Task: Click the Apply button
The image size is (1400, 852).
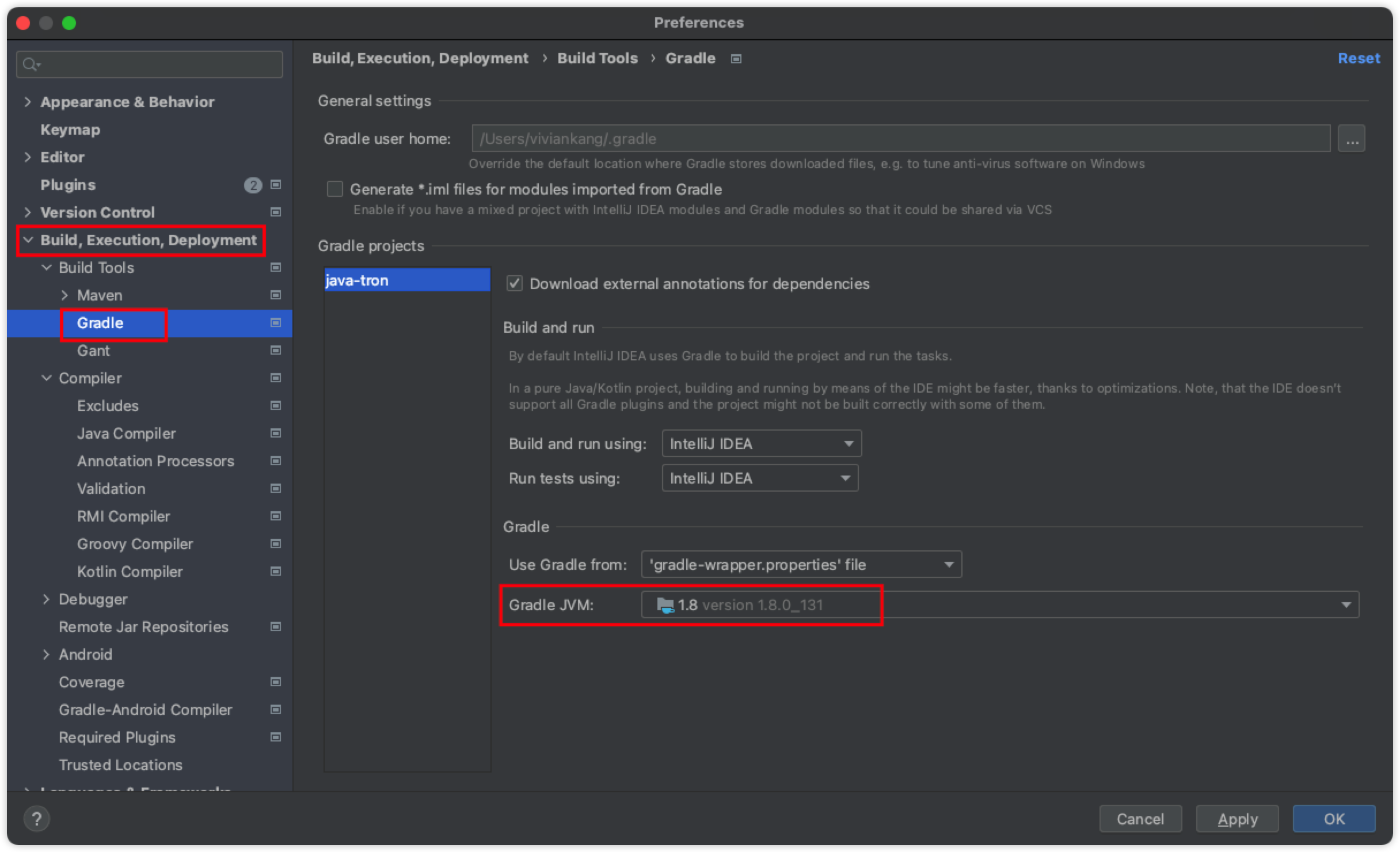Action: tap(1237, 819)
